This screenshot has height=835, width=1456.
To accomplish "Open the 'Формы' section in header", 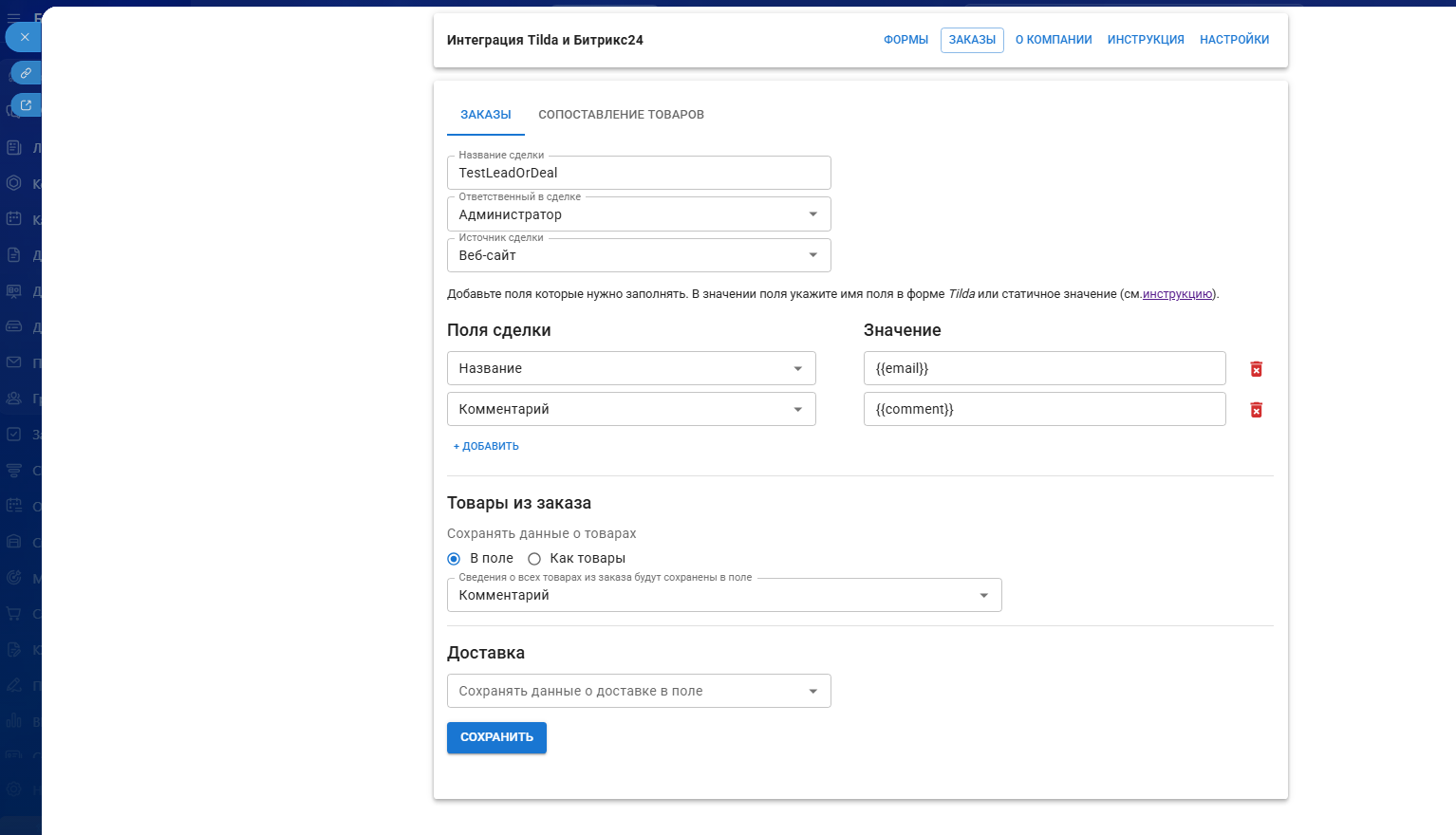I will (x=905, y=40).
